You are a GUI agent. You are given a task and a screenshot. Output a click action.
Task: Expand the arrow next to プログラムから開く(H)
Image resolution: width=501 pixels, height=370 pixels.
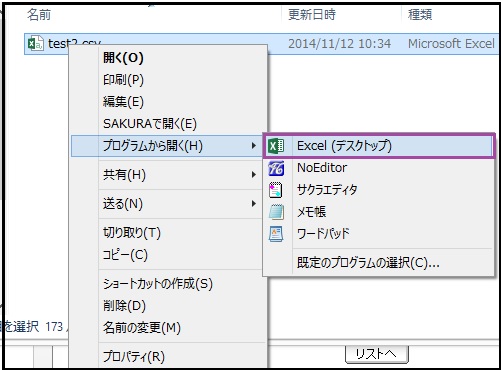(254, 146)
